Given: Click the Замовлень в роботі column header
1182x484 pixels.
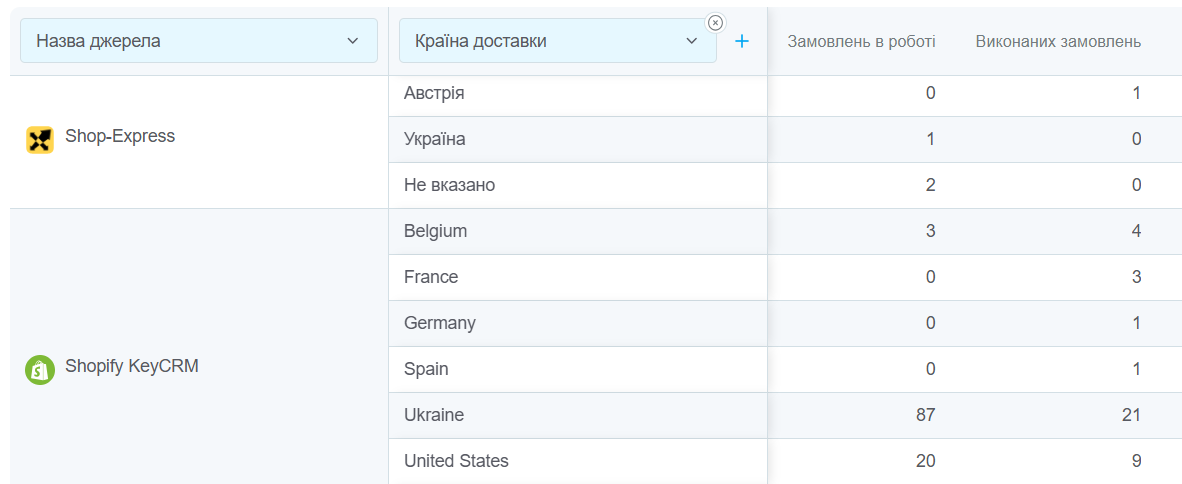Looking at the screenshot, I should click(x=861, y=42).
